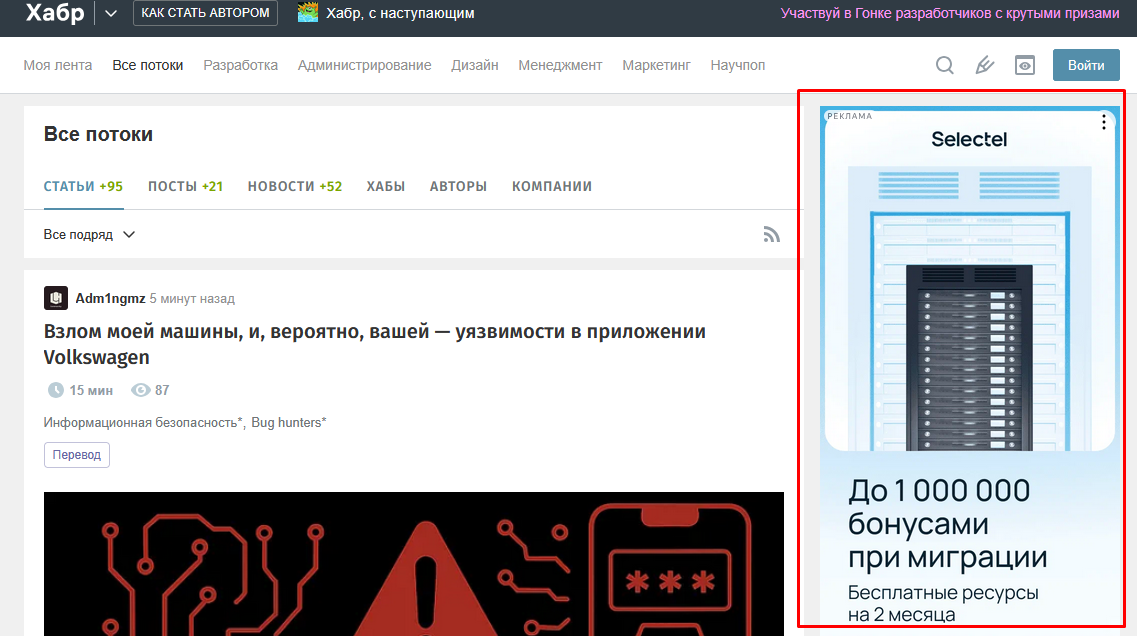
Task: Click the article cover image with warning triangle
Action: pyautogui.click(x=413, y=563)
